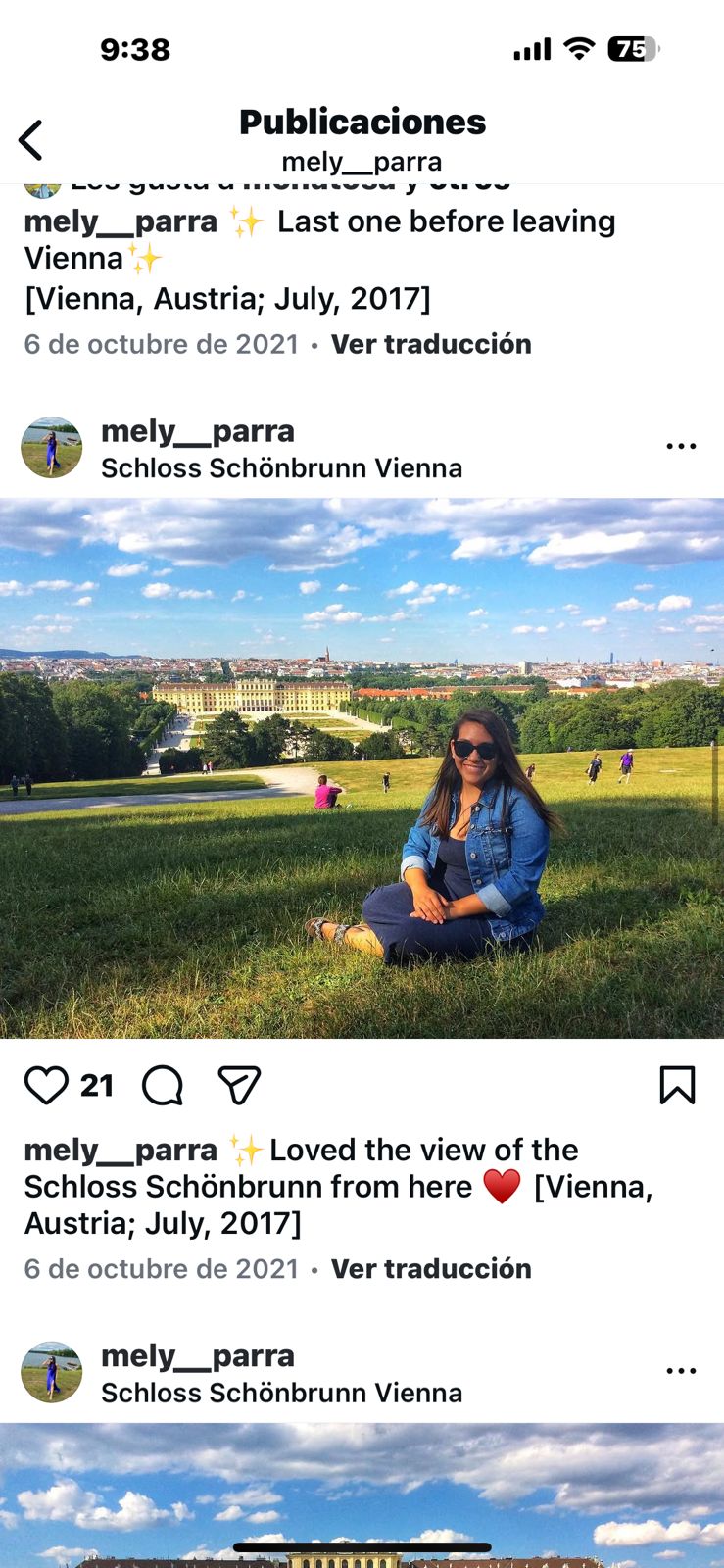Translate the 'Last one before leaving' caption

point(431,344)
